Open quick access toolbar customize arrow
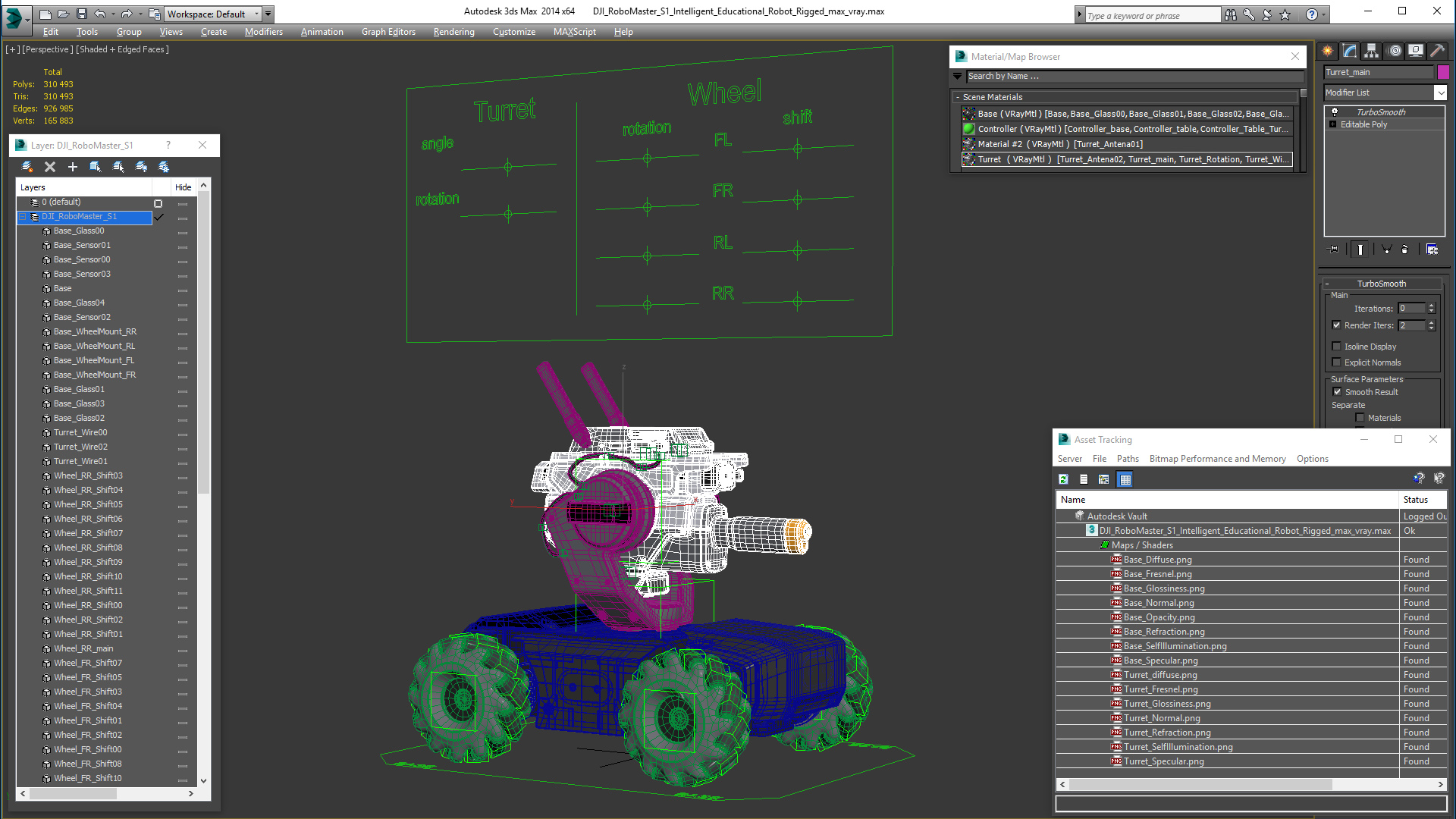Image resolution: width=1456 pixels, height=819 pixels. coord(268,14)
